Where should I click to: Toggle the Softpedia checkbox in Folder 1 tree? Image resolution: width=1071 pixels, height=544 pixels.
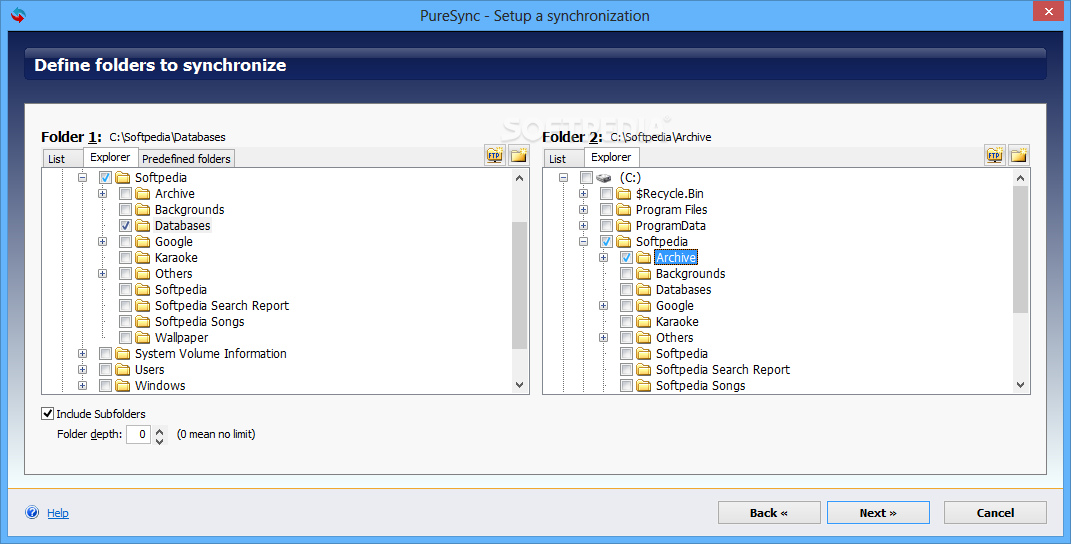[x=105, y=178]
